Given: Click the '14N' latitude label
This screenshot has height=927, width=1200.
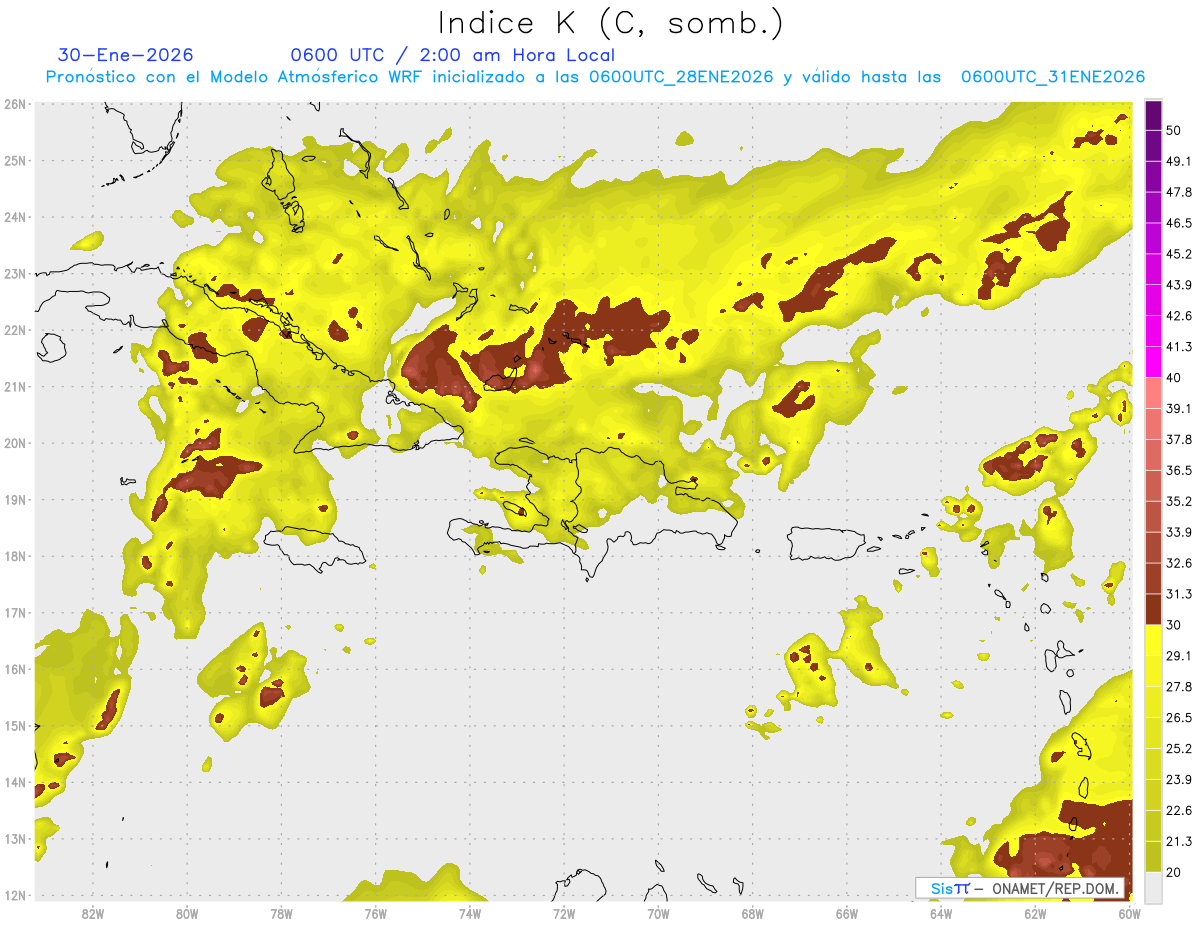Looking at the screenshot, I should tap(14, 782).
